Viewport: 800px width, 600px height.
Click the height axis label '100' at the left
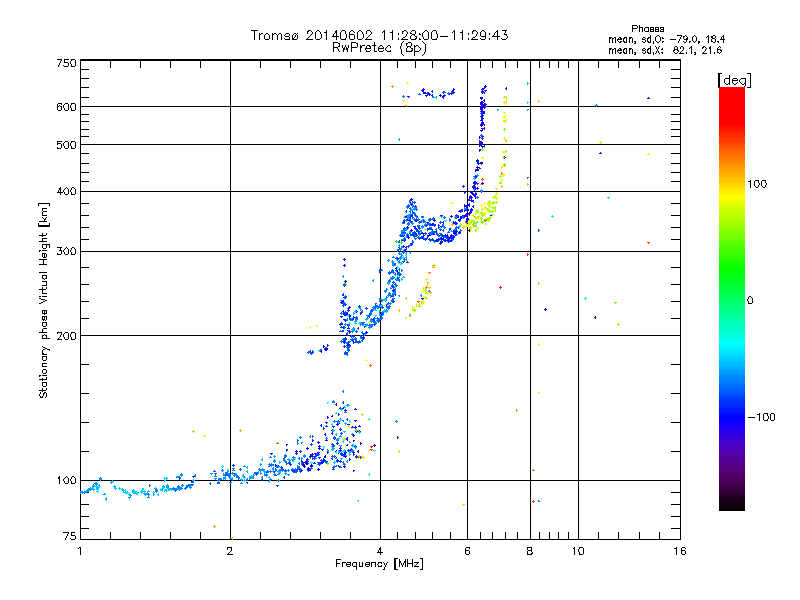(x=66, y=480)
